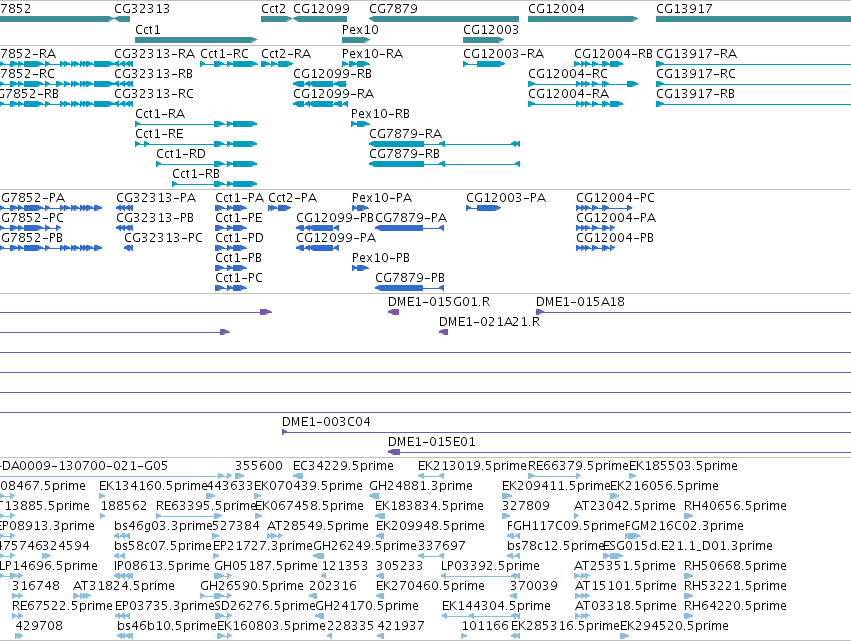Image resolution: width=851 pixels, height=641 pixels.
Task: Select transcript Cct1-RE
Action: (x=196, y=144)
